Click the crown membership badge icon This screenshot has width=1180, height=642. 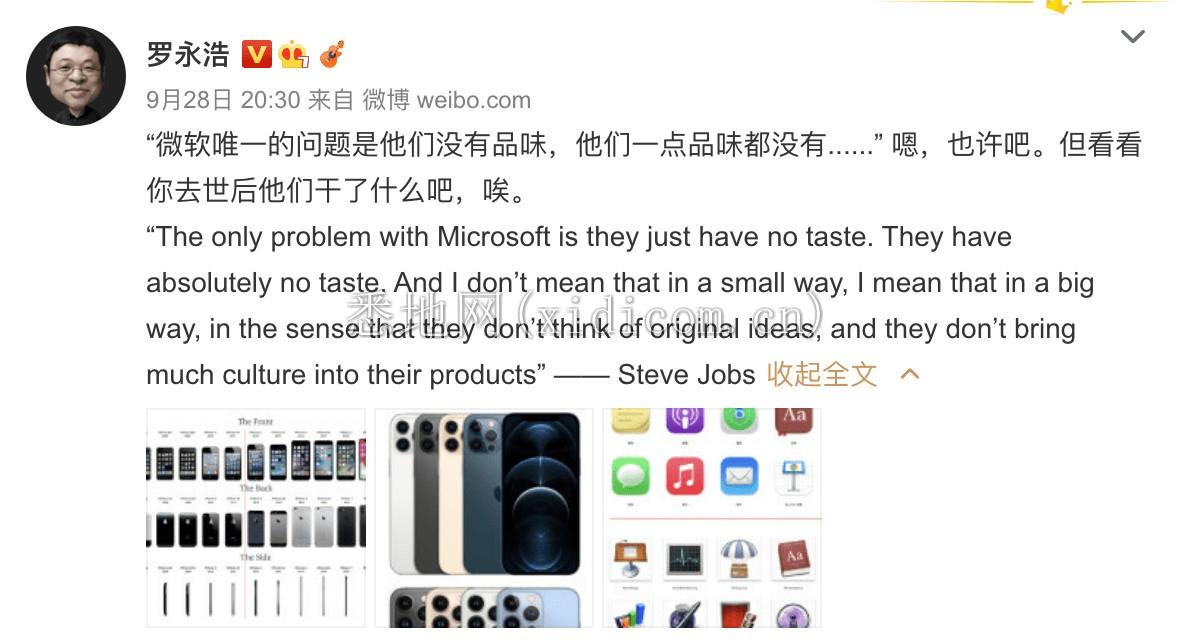(x=293, y=54)
